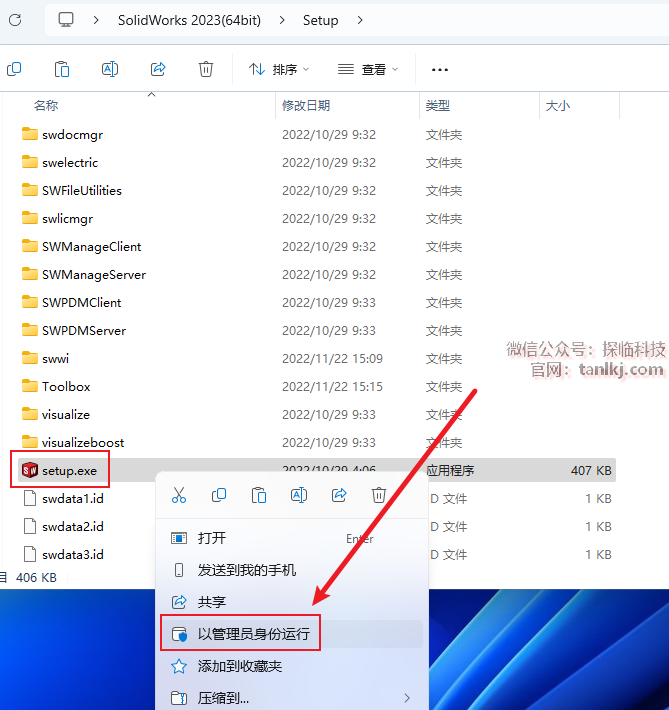Screen dimensions: 669x710
Task: Choose 以管理员身份运行 in context menu
Action: [x=290, y=633]
